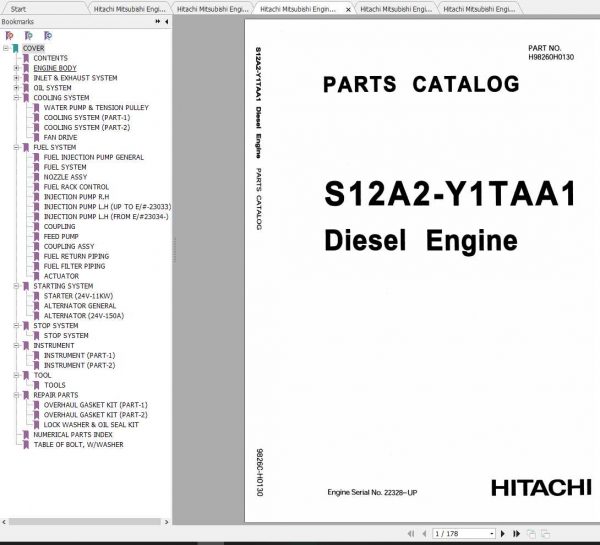Click bookmark icon beside TOOLS

pyautogui.click(x=36, y=385)
